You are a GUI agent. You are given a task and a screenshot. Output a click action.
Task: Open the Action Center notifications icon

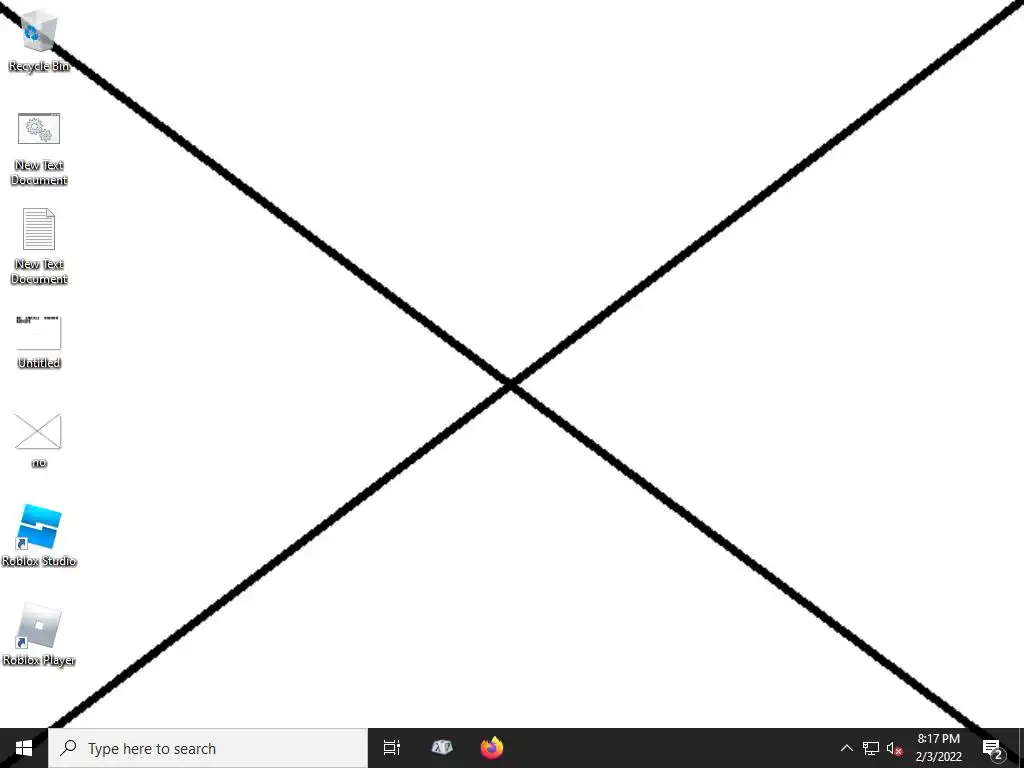click(993, 748)
